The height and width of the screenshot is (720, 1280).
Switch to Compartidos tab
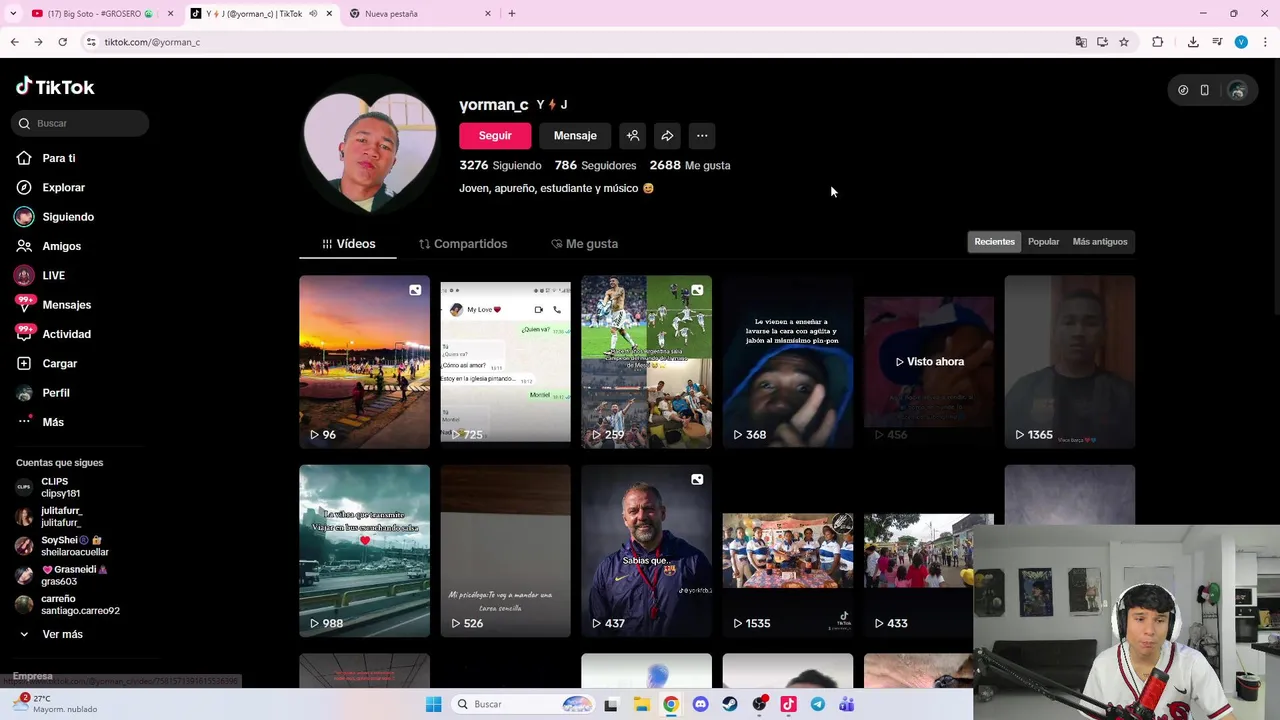pyautogui.click(x=463, y=244)
